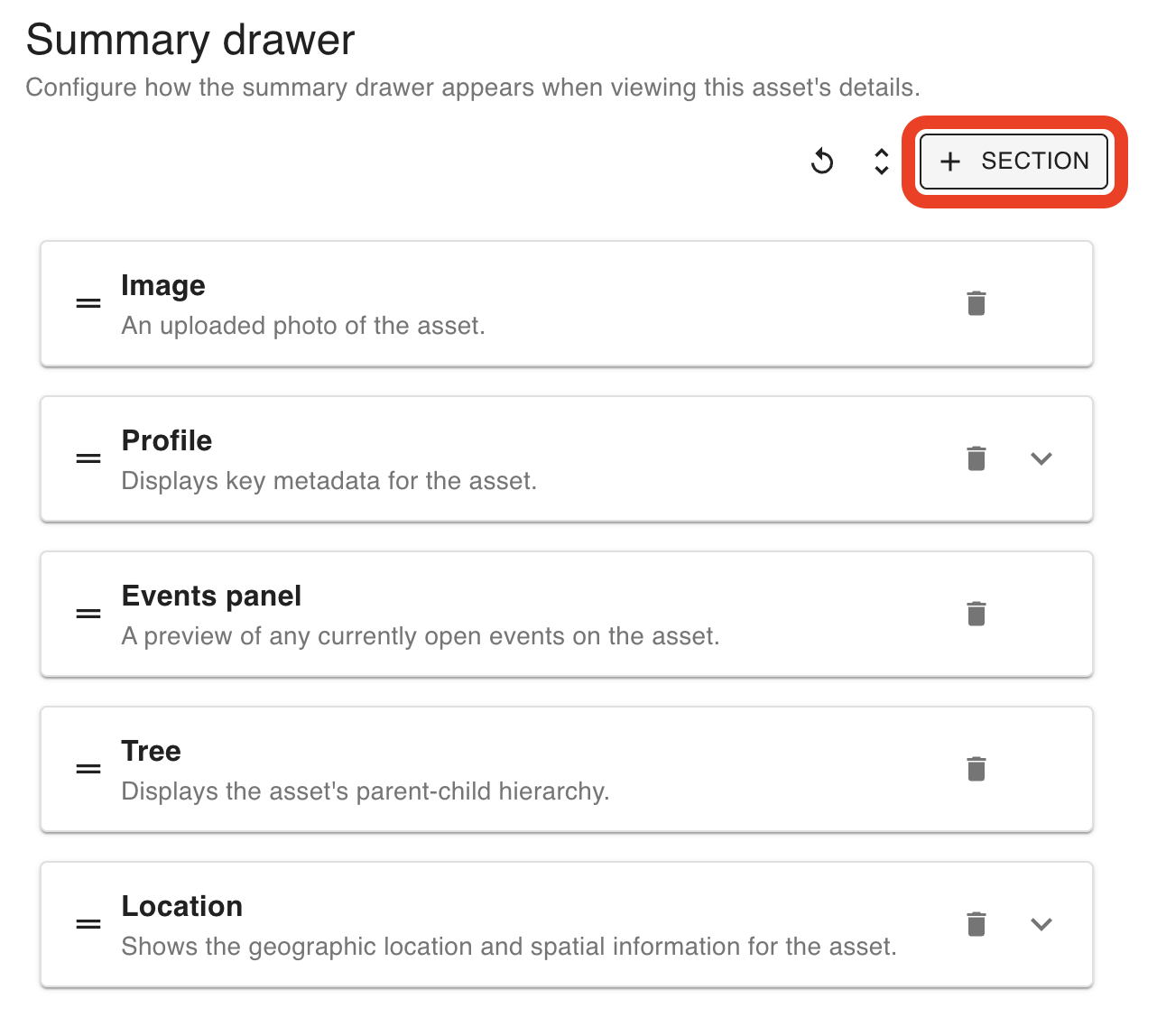Expand the Profile section chevron
The image size is (1157, 1036).
pyautogui.click(x=1041, y=458)
